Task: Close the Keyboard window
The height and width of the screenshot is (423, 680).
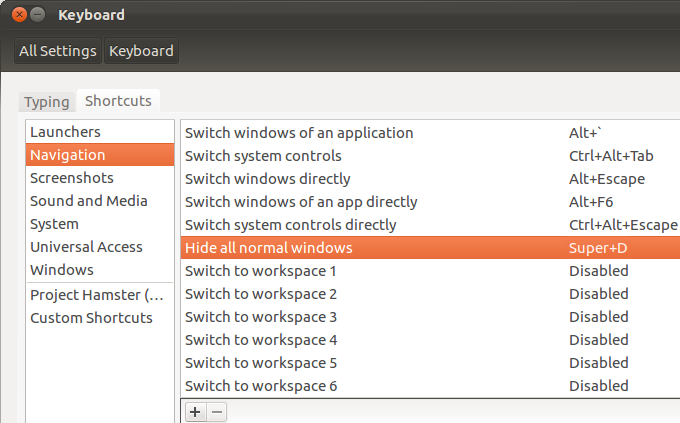Action: 19,16
